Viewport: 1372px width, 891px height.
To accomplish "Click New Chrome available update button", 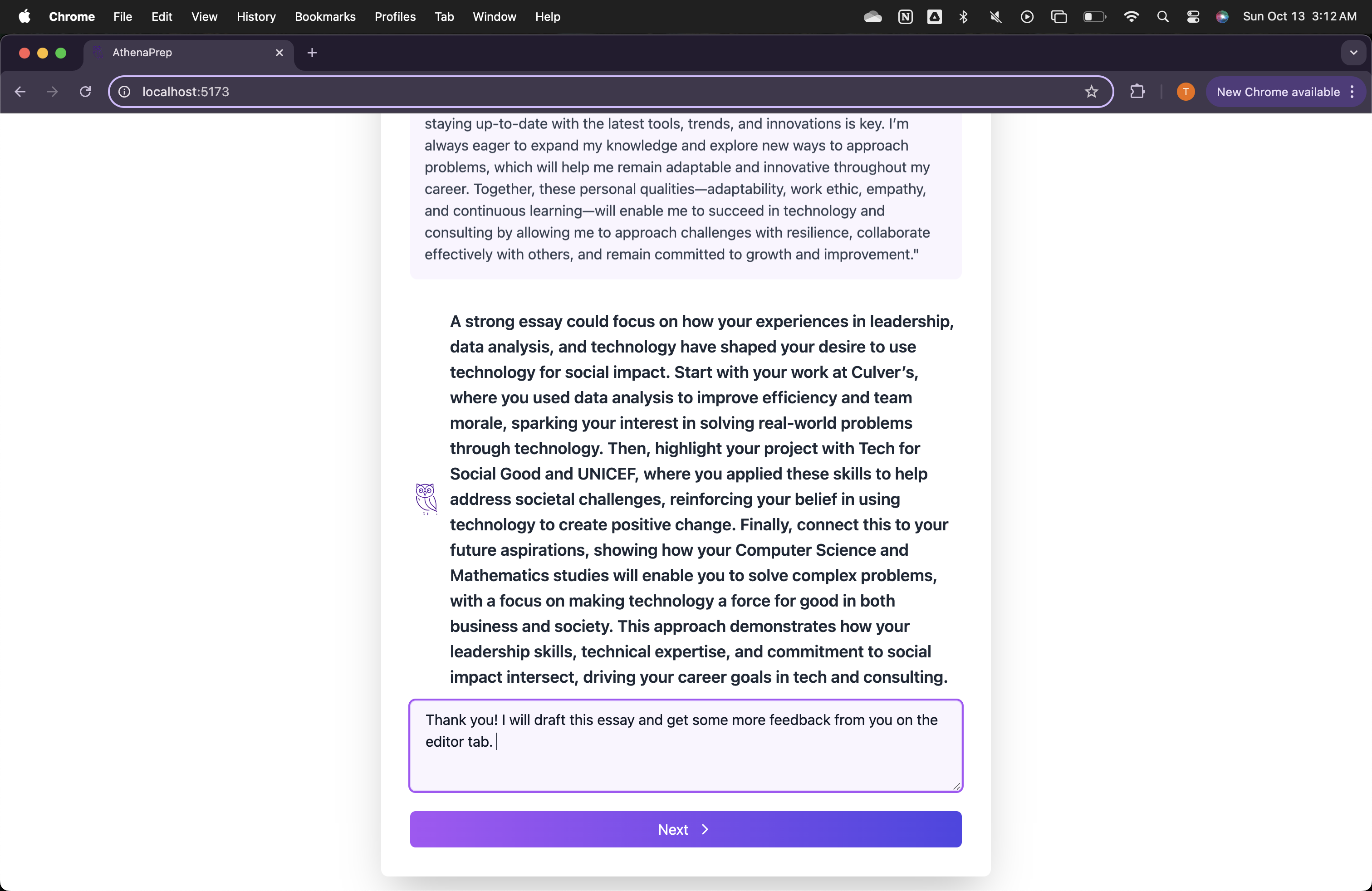I will tap(1278, 92).
